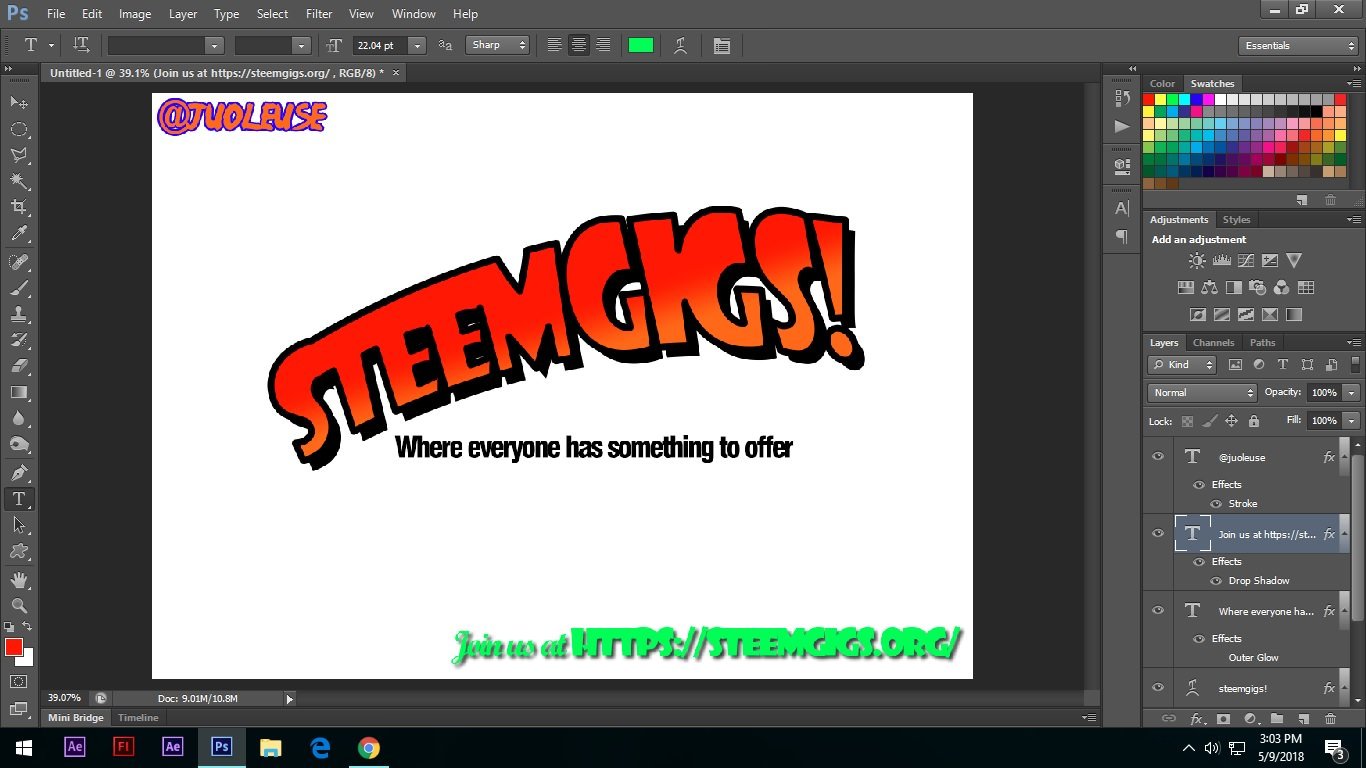Switch to the Channels tab
The image size is (1366, 768).
point(1213,342)
